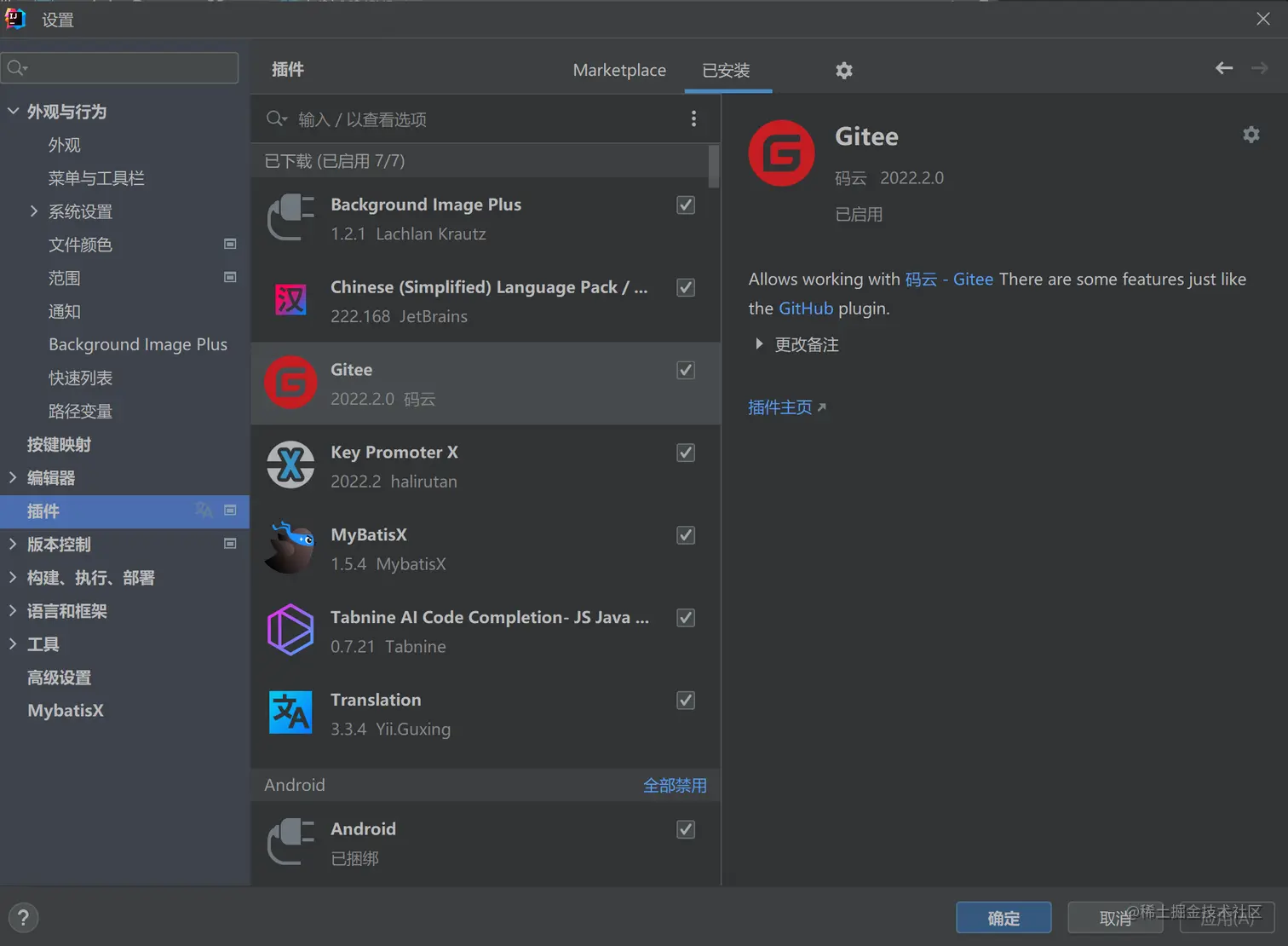Screen dimensions: 1288x946
Task: Expand the 编辑器 section
Action: (x=13, y=477)
